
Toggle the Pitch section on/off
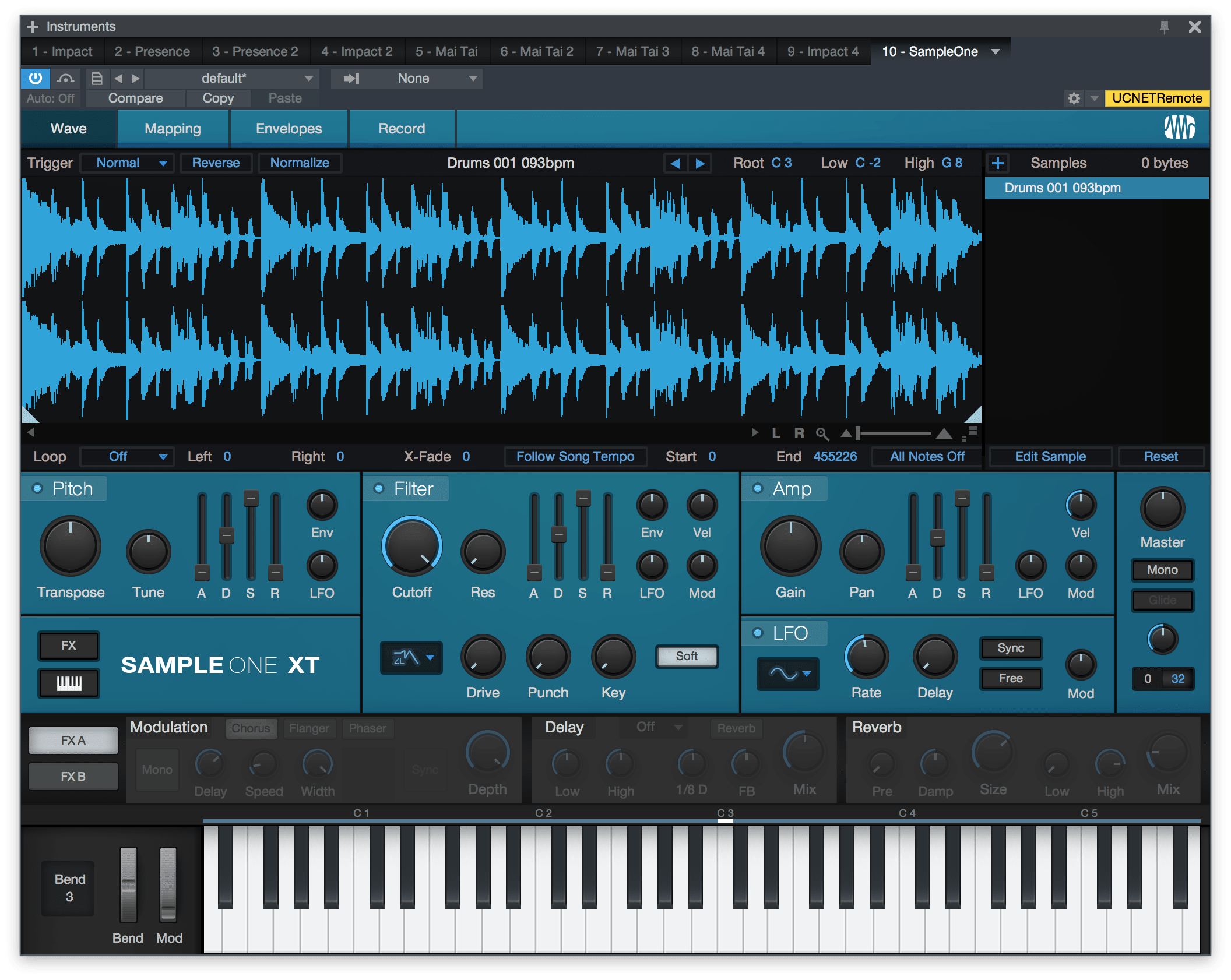click(37, 488)
